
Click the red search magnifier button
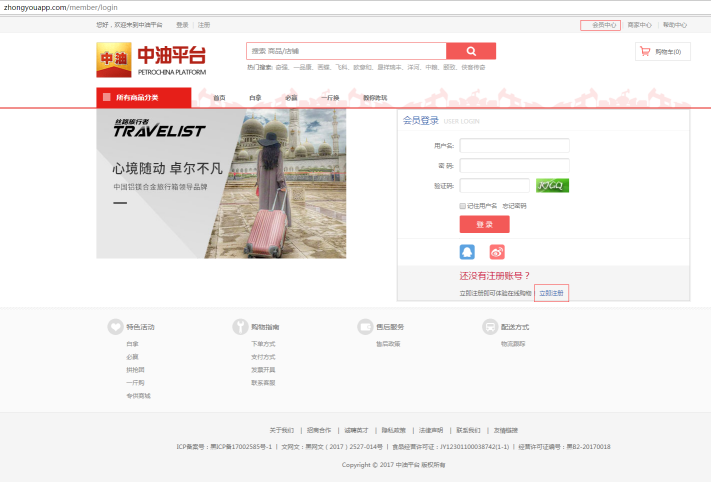[471, 51]
